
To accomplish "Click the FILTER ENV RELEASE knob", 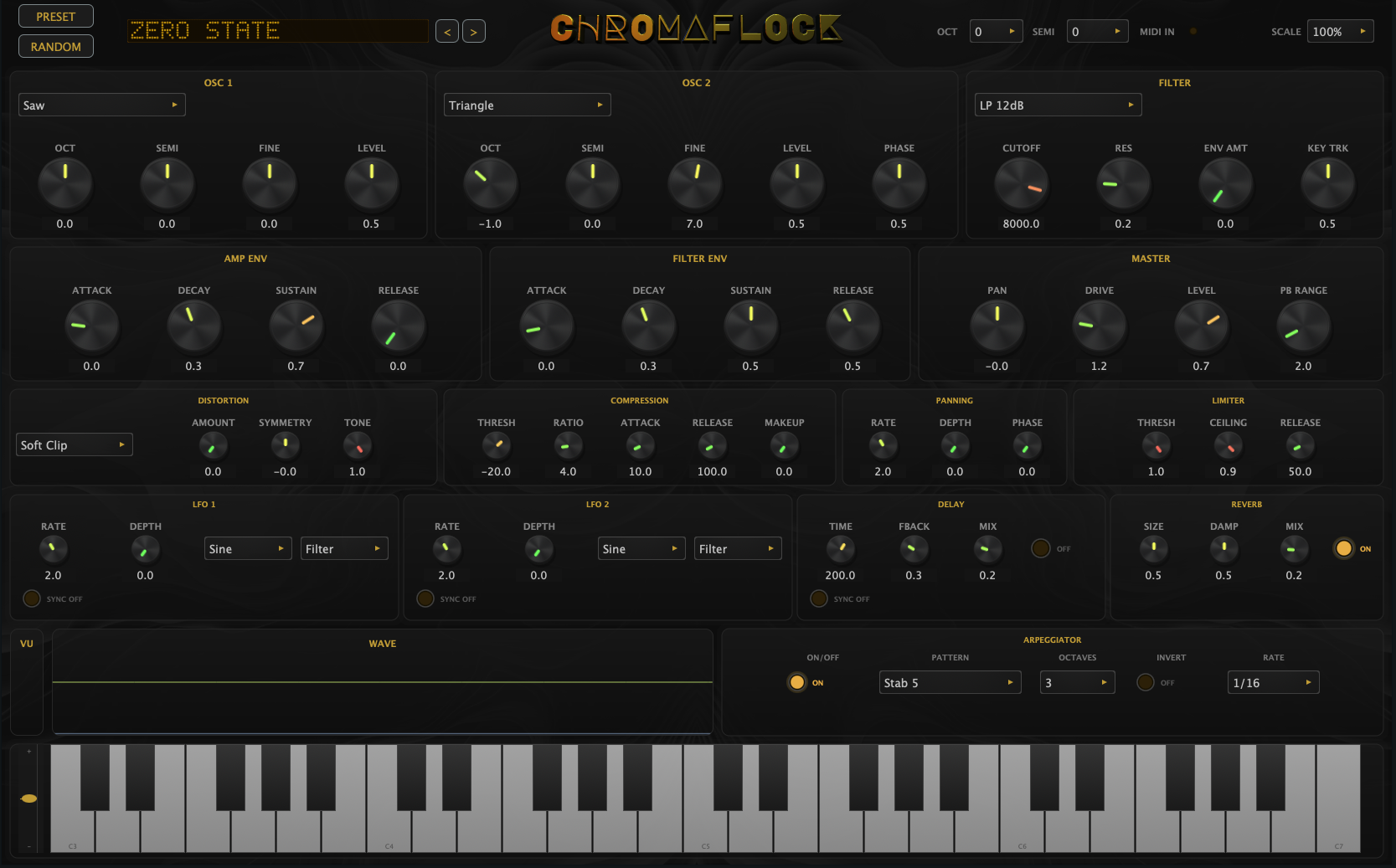I will coord(853,326).
